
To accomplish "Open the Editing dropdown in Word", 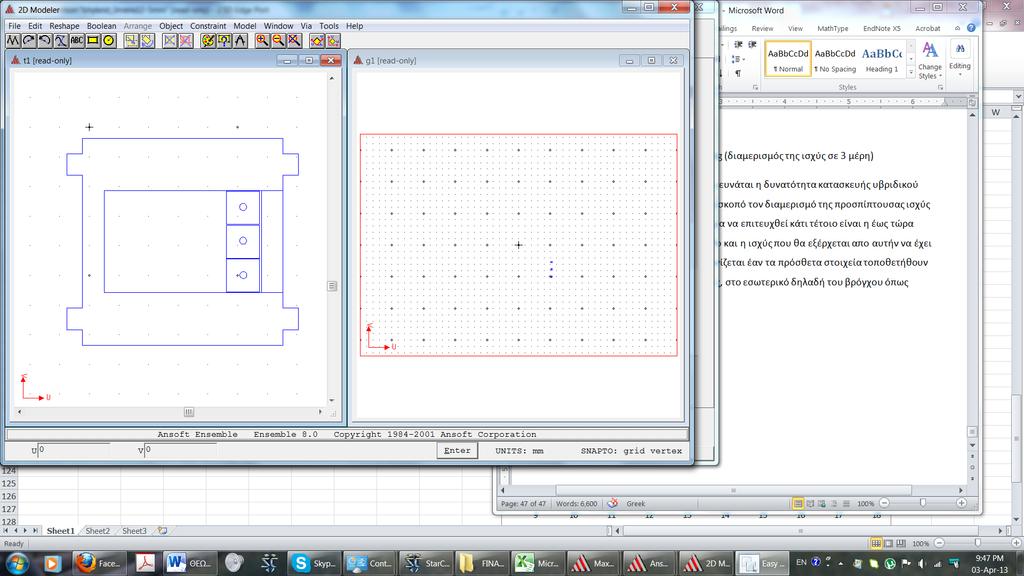I will [960, 60].
